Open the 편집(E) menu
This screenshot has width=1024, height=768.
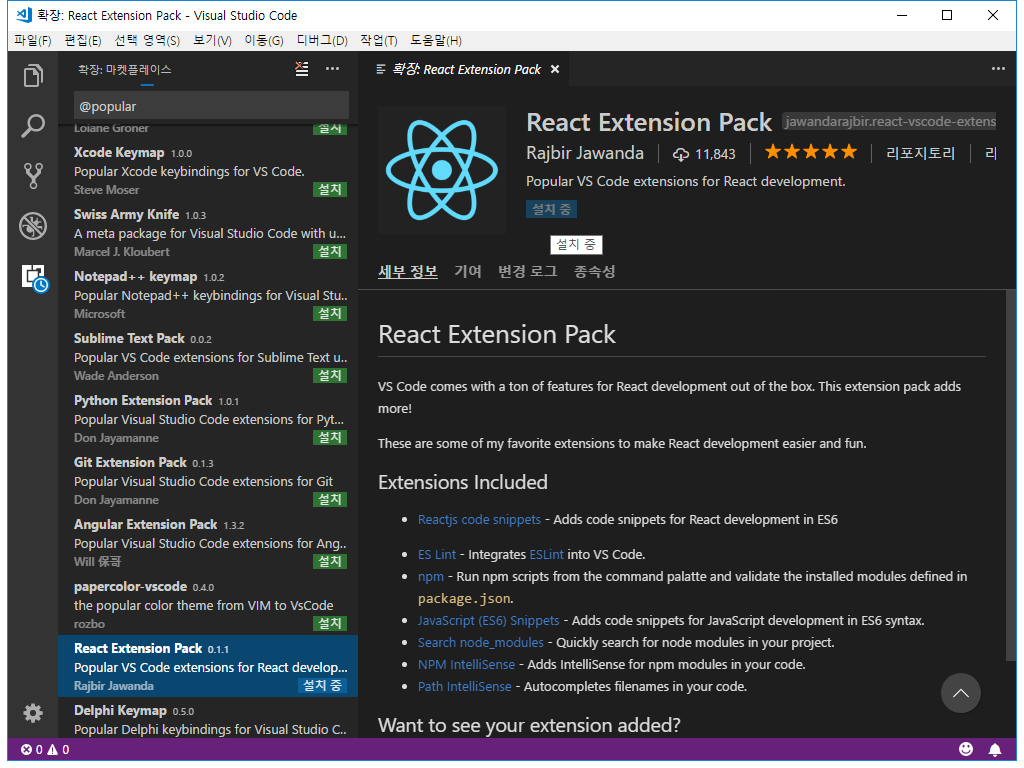82,40
